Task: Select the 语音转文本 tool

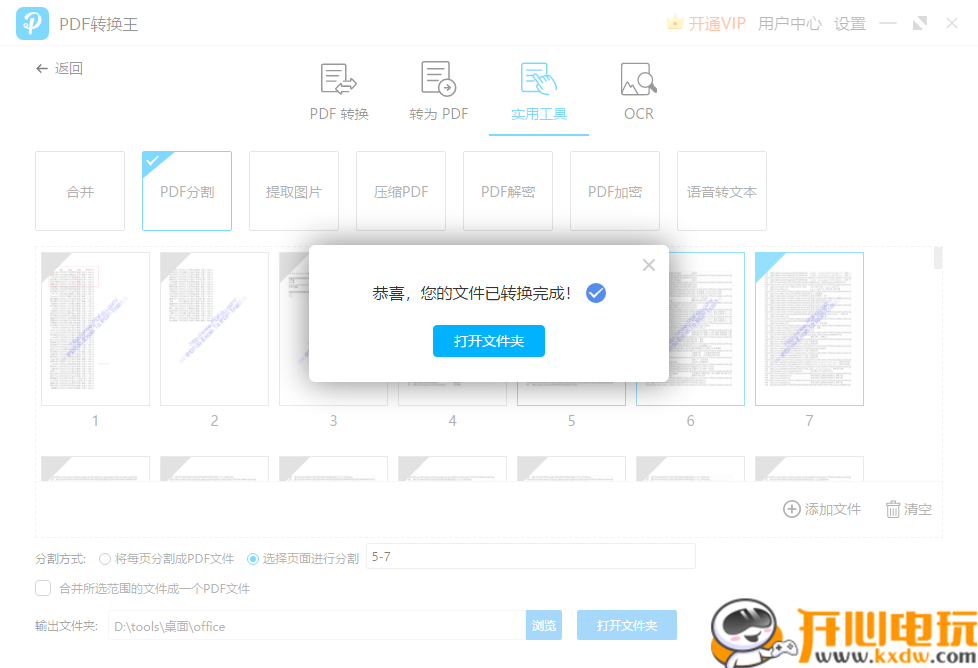Action: click(721, 191)
